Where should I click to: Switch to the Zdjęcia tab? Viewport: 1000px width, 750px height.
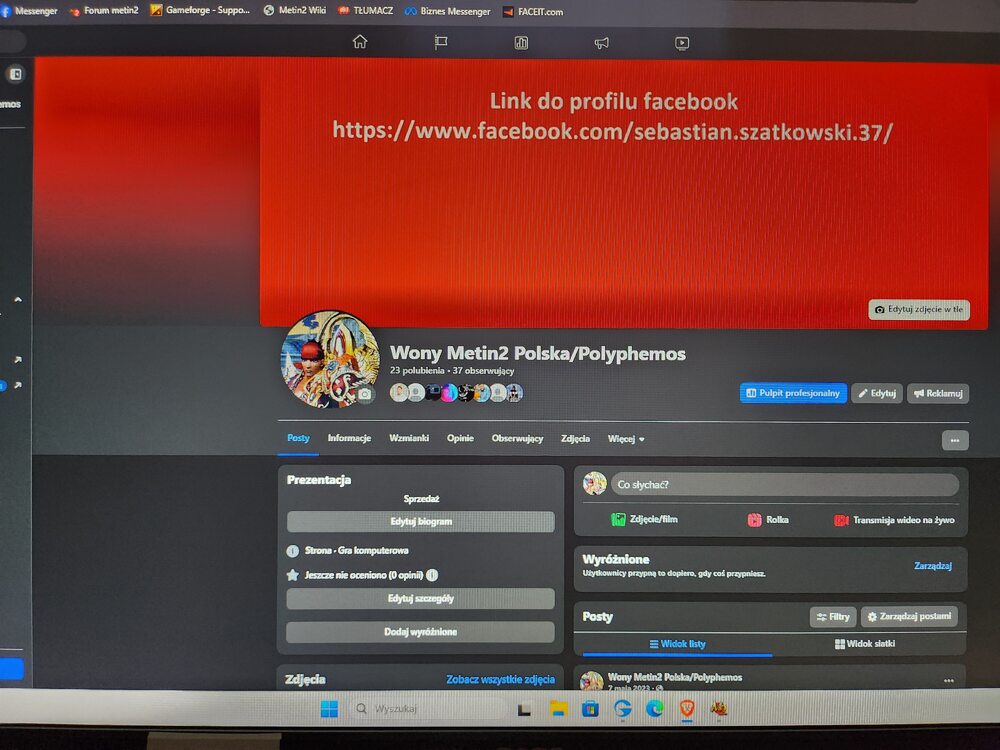575,439
